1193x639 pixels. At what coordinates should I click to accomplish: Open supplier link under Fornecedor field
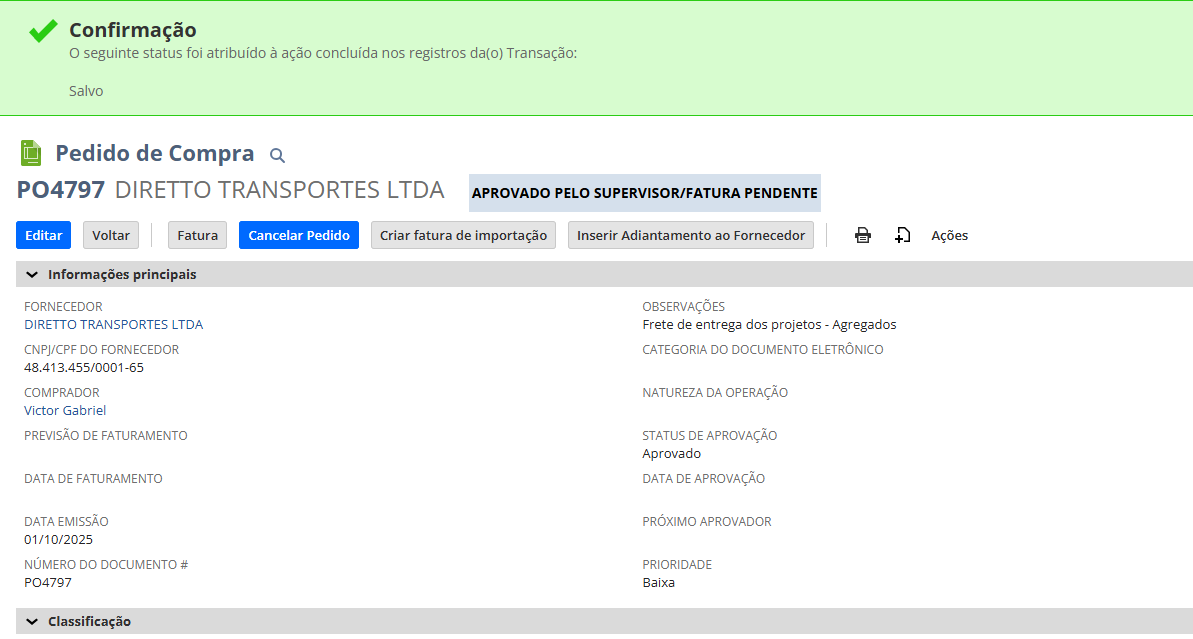113,325
